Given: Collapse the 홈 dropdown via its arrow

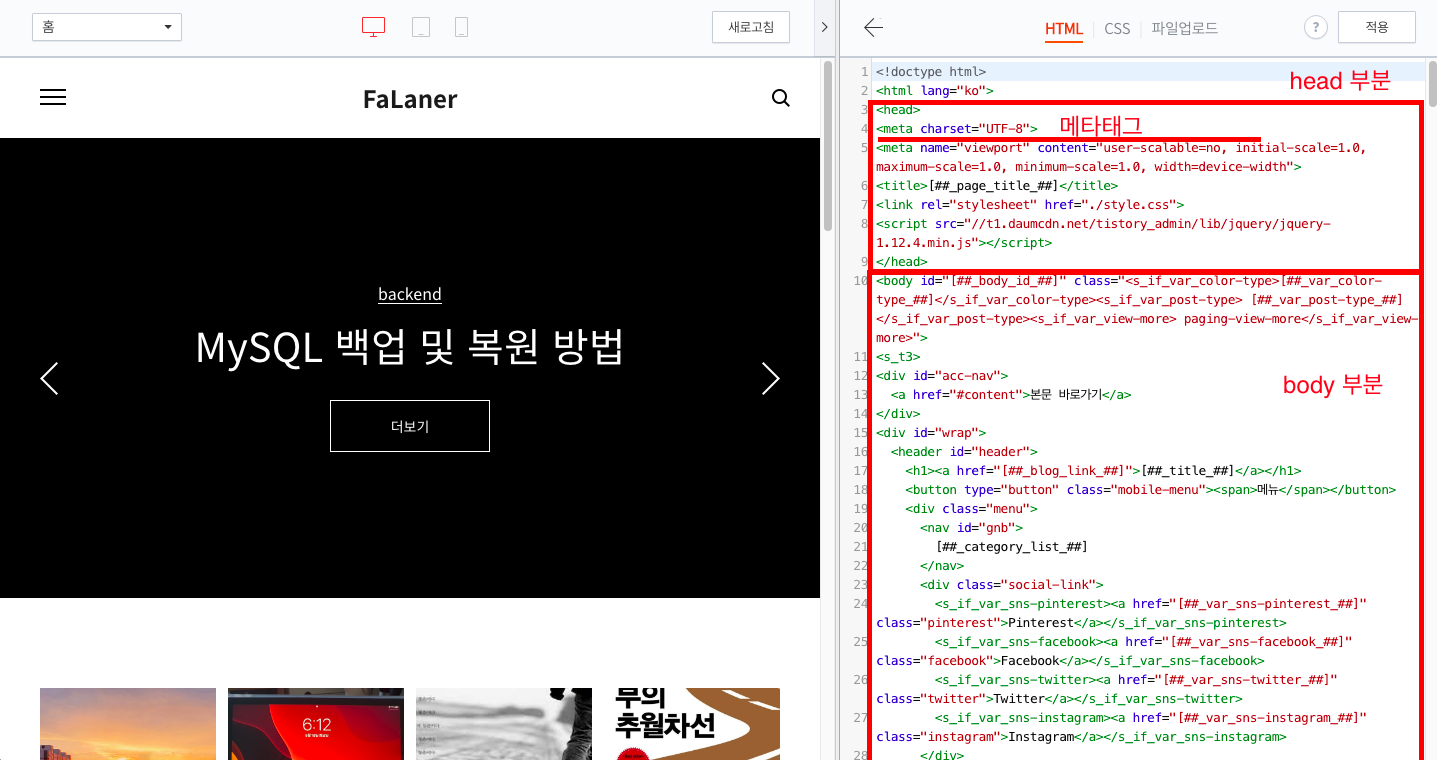Looking at the screenshot, I should (168, 27).
